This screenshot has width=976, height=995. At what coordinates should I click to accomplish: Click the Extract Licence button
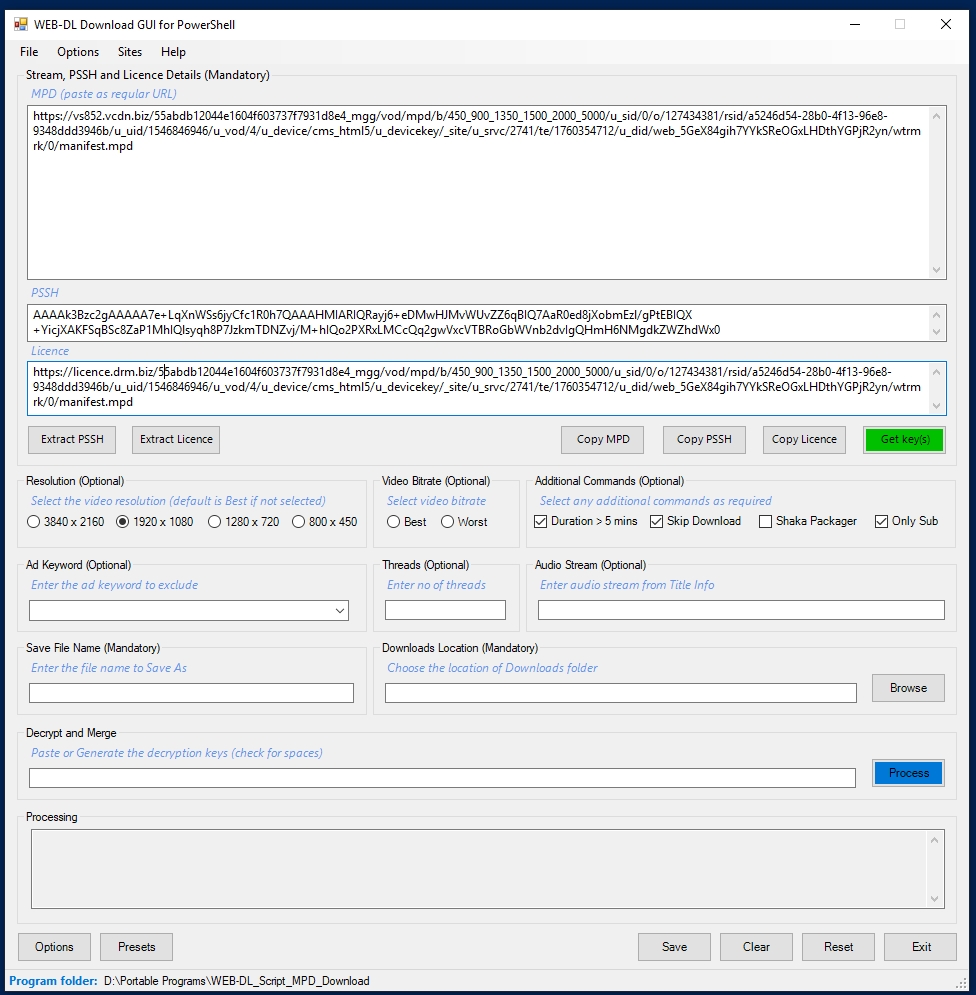click(176, 440)
